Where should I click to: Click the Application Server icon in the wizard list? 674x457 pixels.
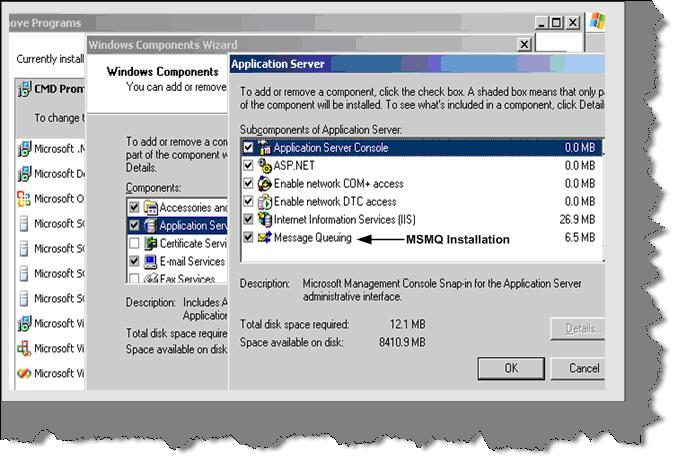[x=150, y=225]
